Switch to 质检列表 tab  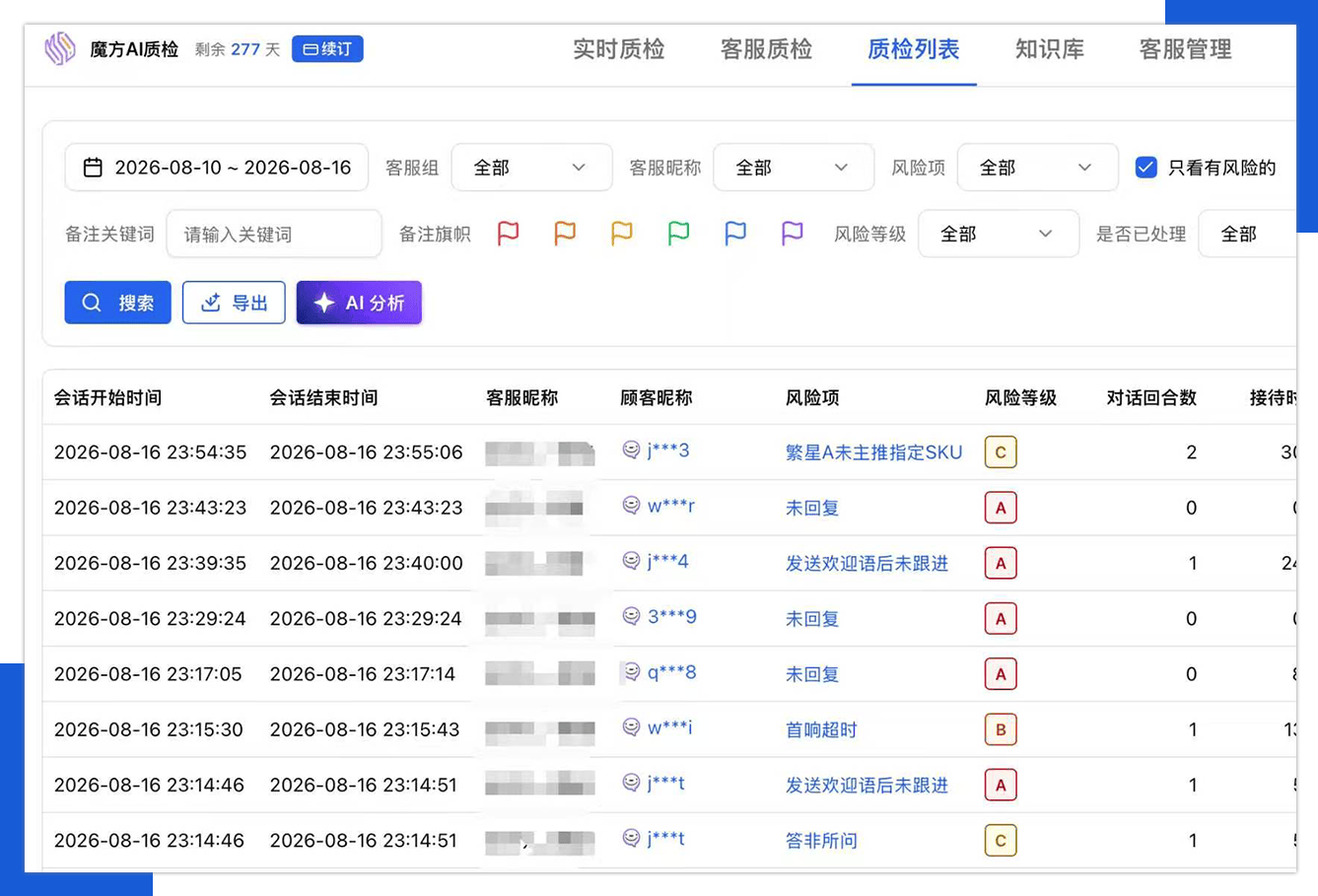coord(914,49)
